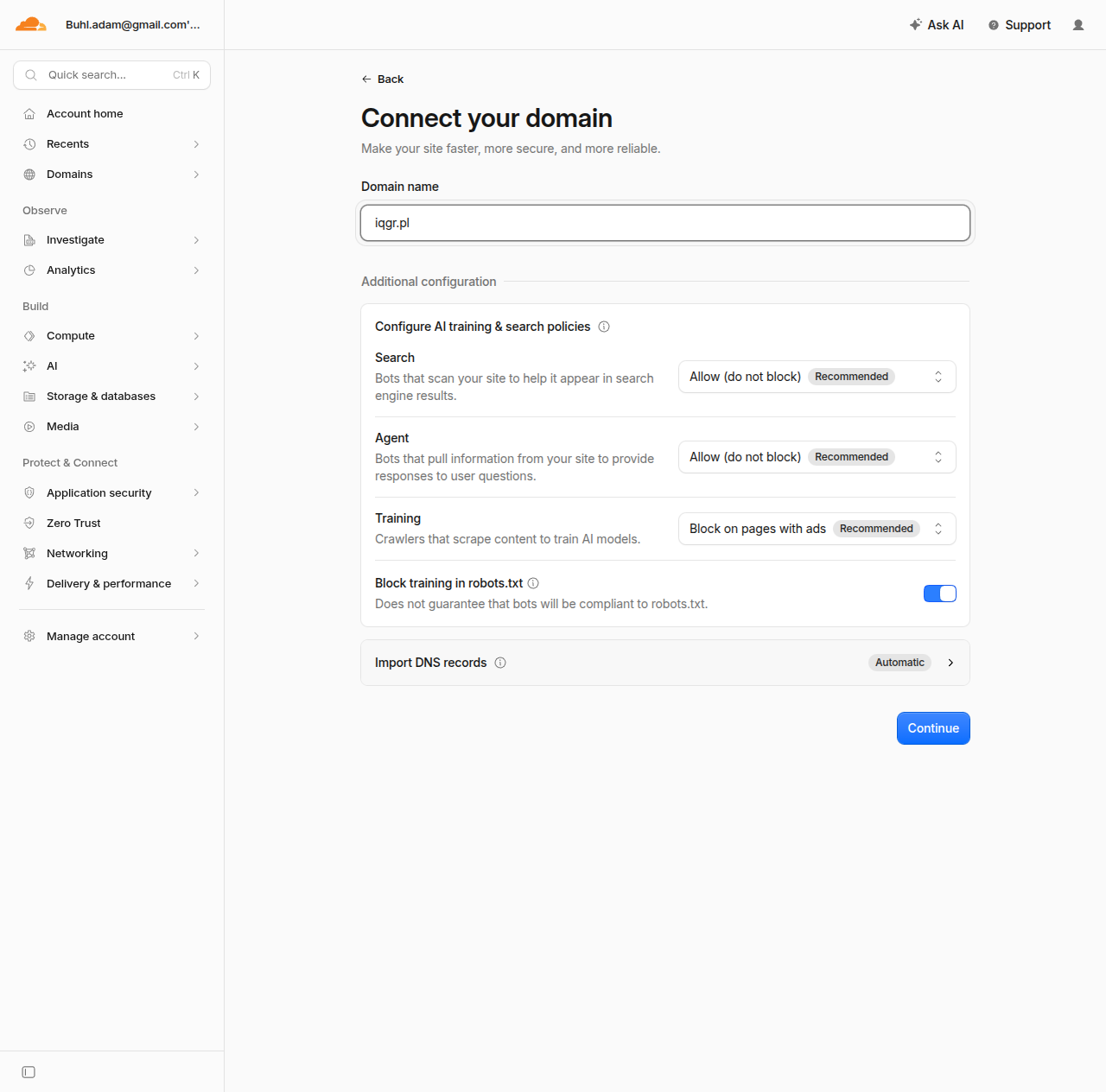Open user profile icon in header

(x=1078, y=25)
